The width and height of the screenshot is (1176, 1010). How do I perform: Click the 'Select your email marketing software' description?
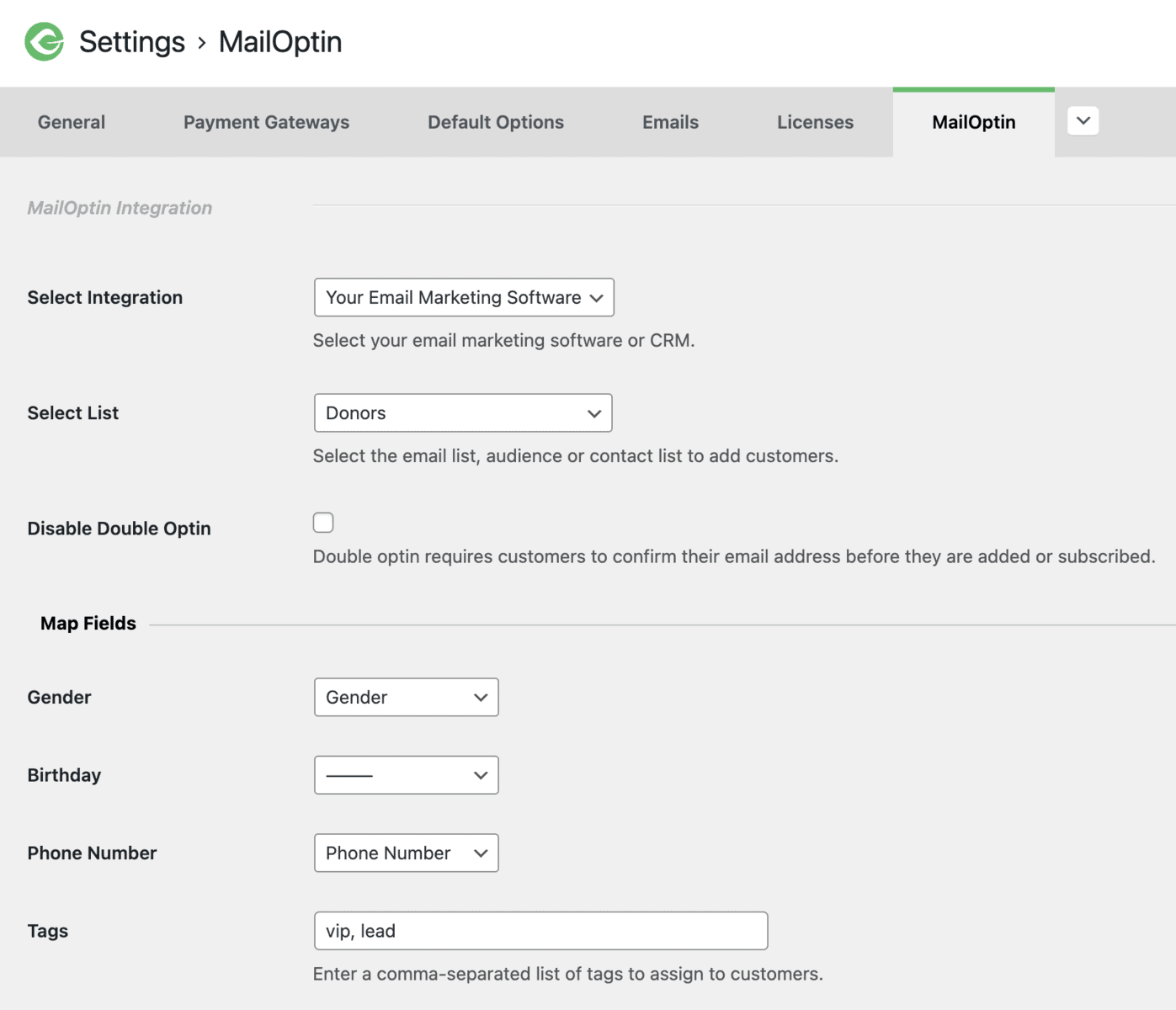coord(504,340)
